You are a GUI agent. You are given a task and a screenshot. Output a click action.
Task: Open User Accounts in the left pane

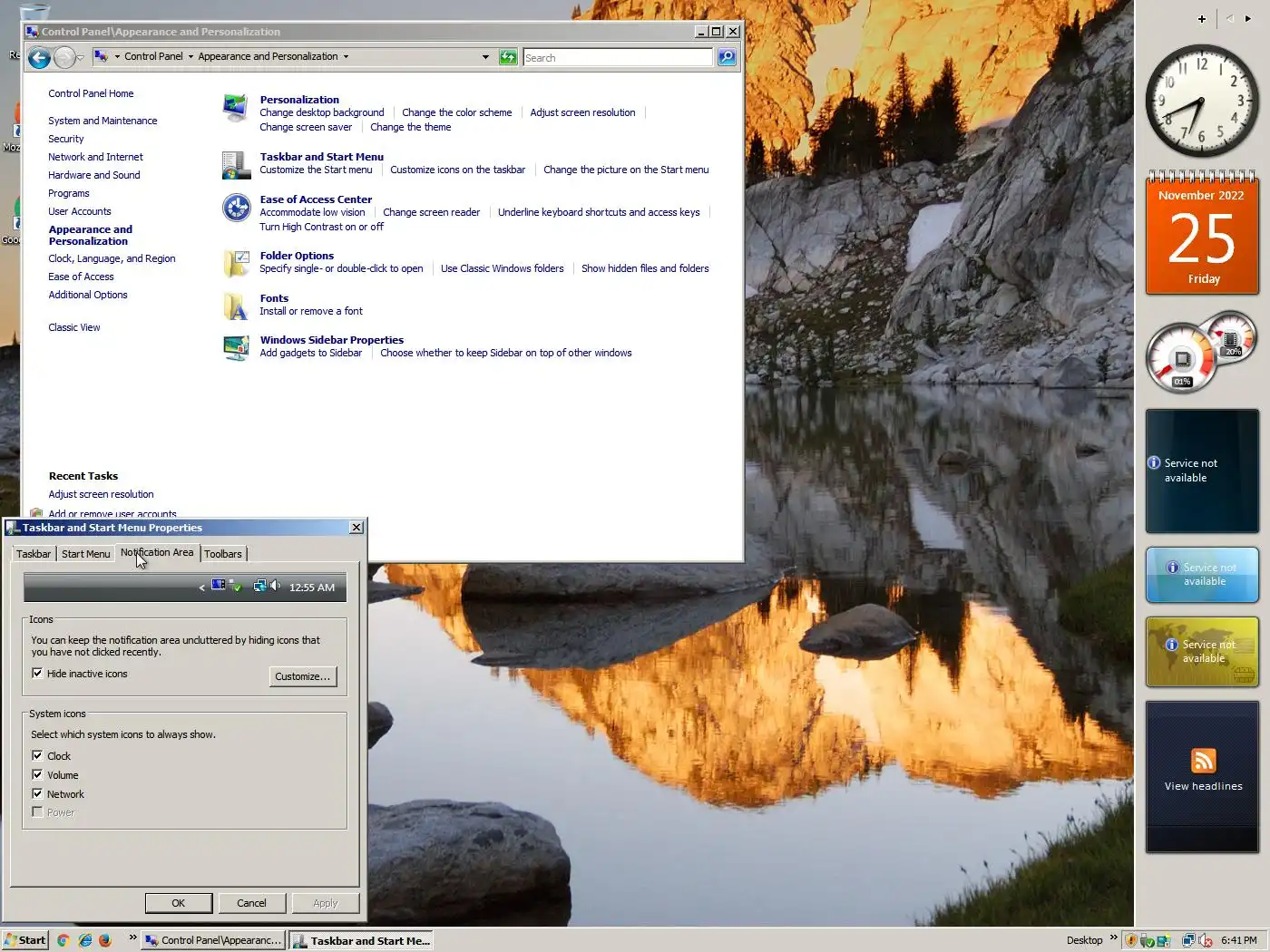80,211
